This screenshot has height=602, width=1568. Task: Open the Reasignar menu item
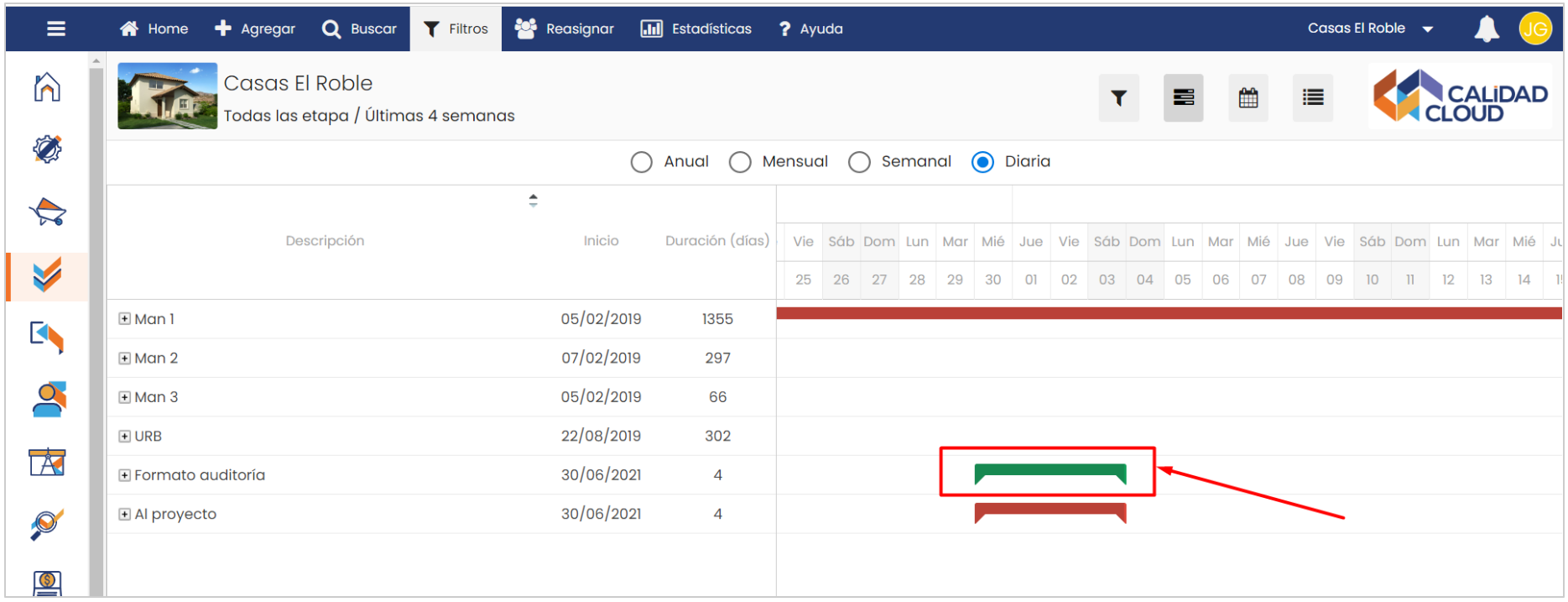click(564, 29)
